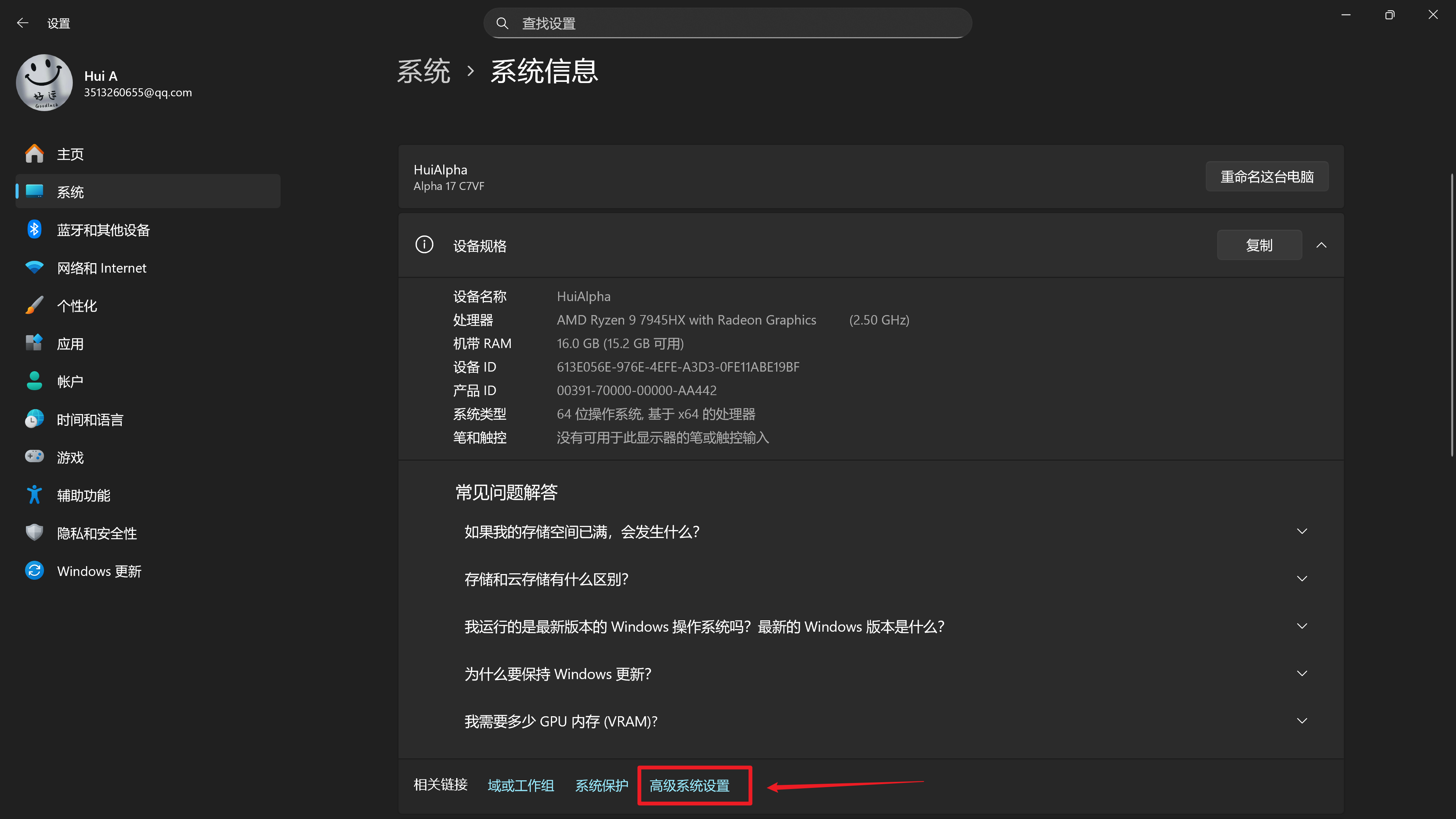The width and height of the screenshot is (1456, 819).
Task: Click the Home house icon
Action: tap(35, 154)
